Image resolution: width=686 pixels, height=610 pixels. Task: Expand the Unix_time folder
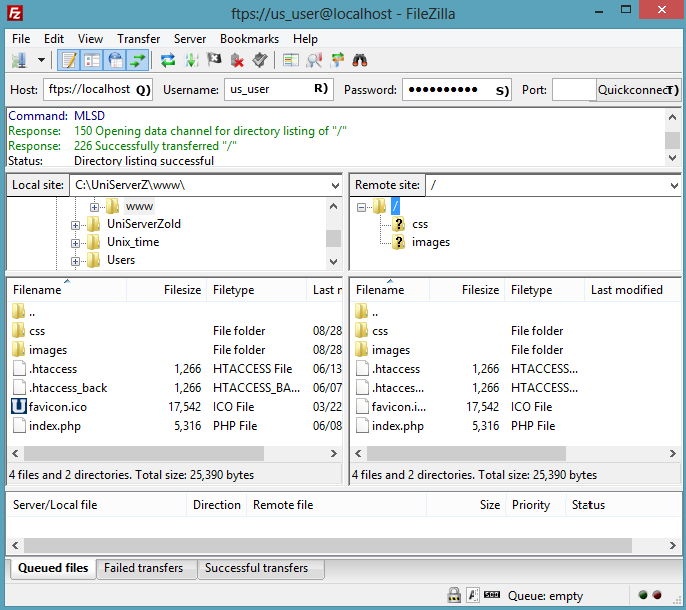(75, 243)
